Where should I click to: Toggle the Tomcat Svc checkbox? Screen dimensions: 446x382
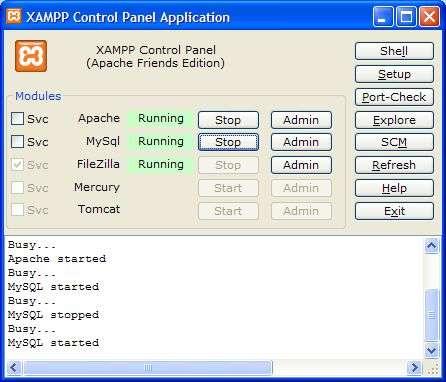(x=17, y=210)
